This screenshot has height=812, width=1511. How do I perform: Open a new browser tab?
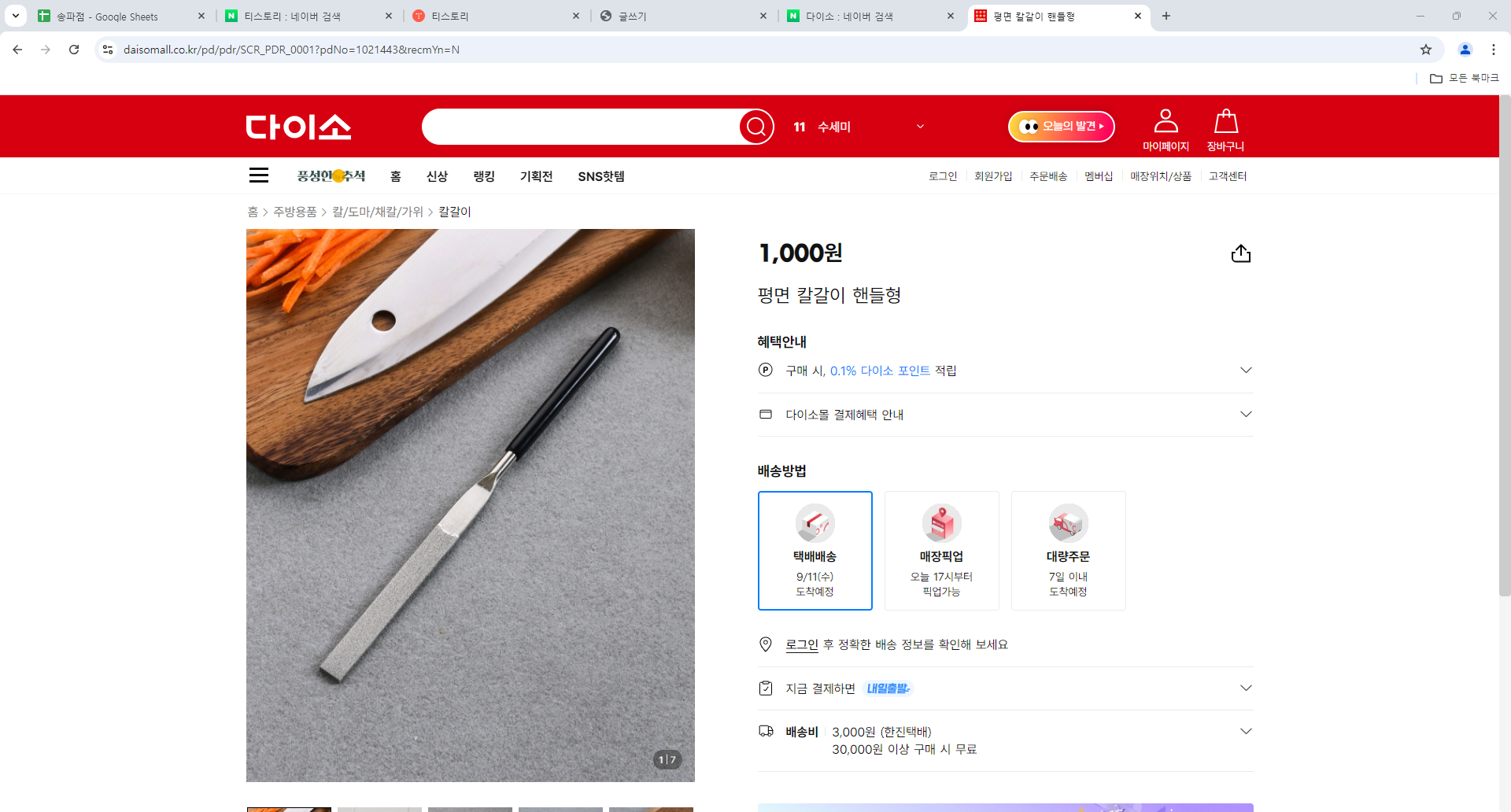[x=1166, y=16]
